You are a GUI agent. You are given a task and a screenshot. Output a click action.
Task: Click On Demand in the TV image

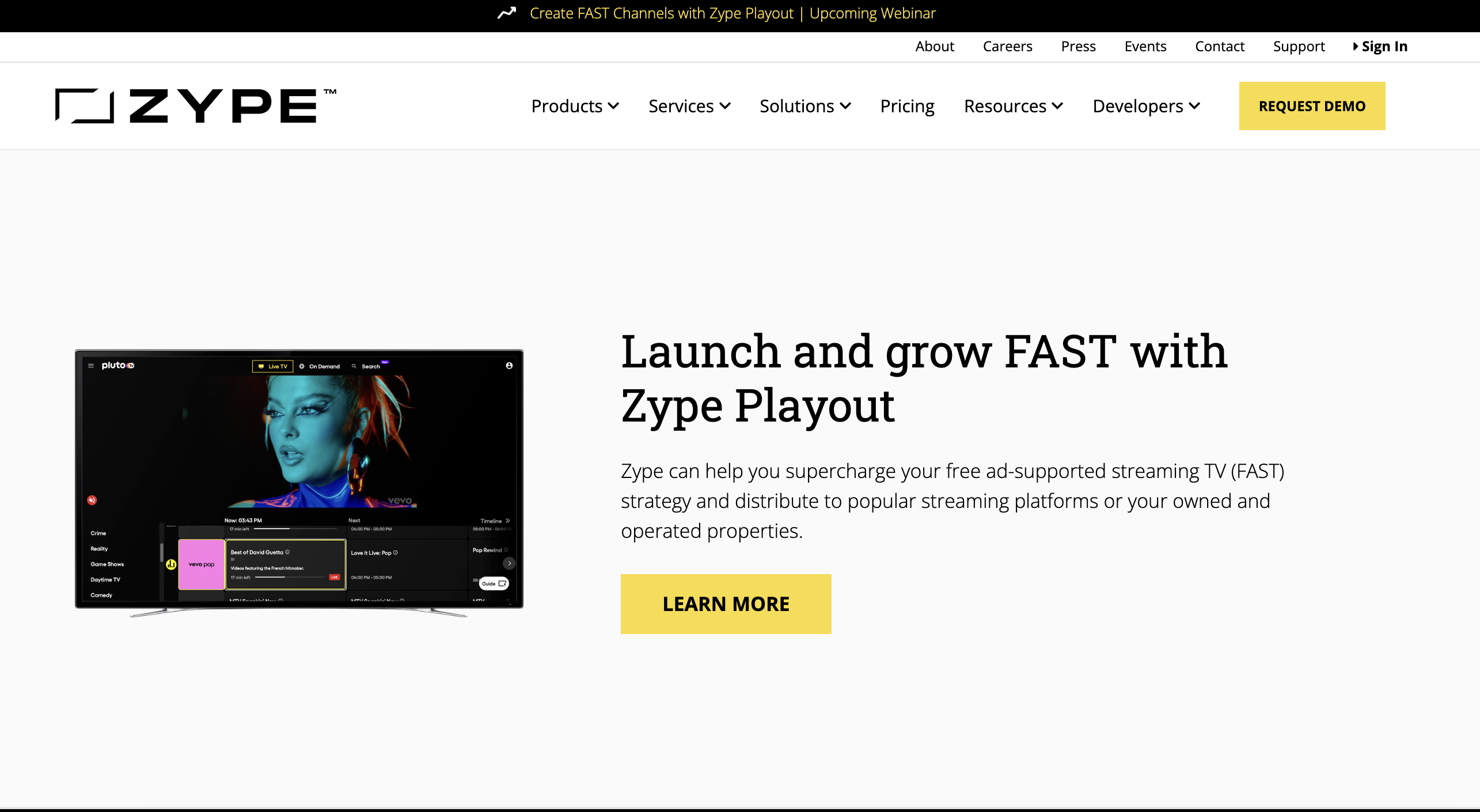coord(320,366)
